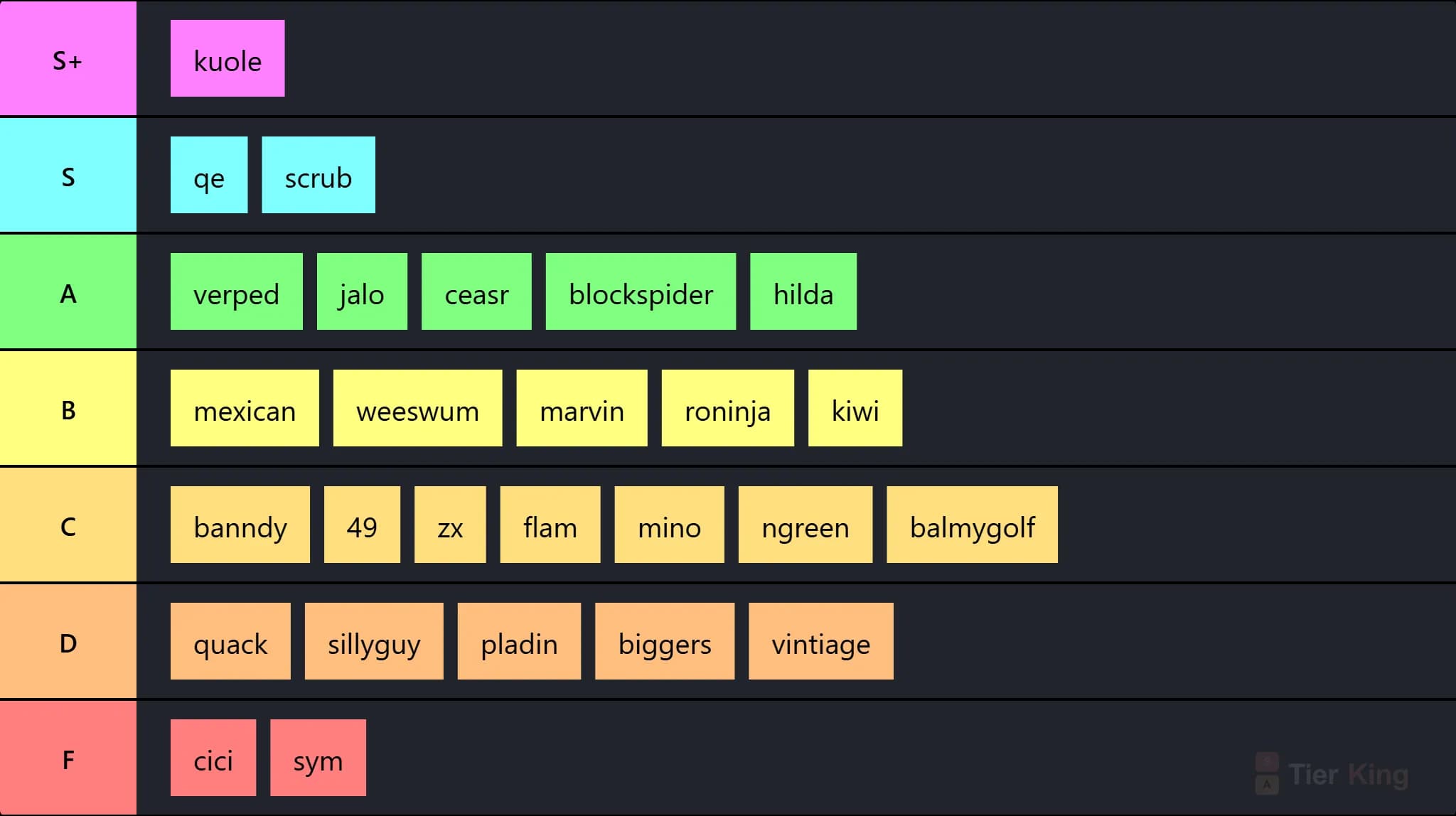1456x816 pixels.
Task: Click the weeswum tile in B tier
Action: point(418,408)
